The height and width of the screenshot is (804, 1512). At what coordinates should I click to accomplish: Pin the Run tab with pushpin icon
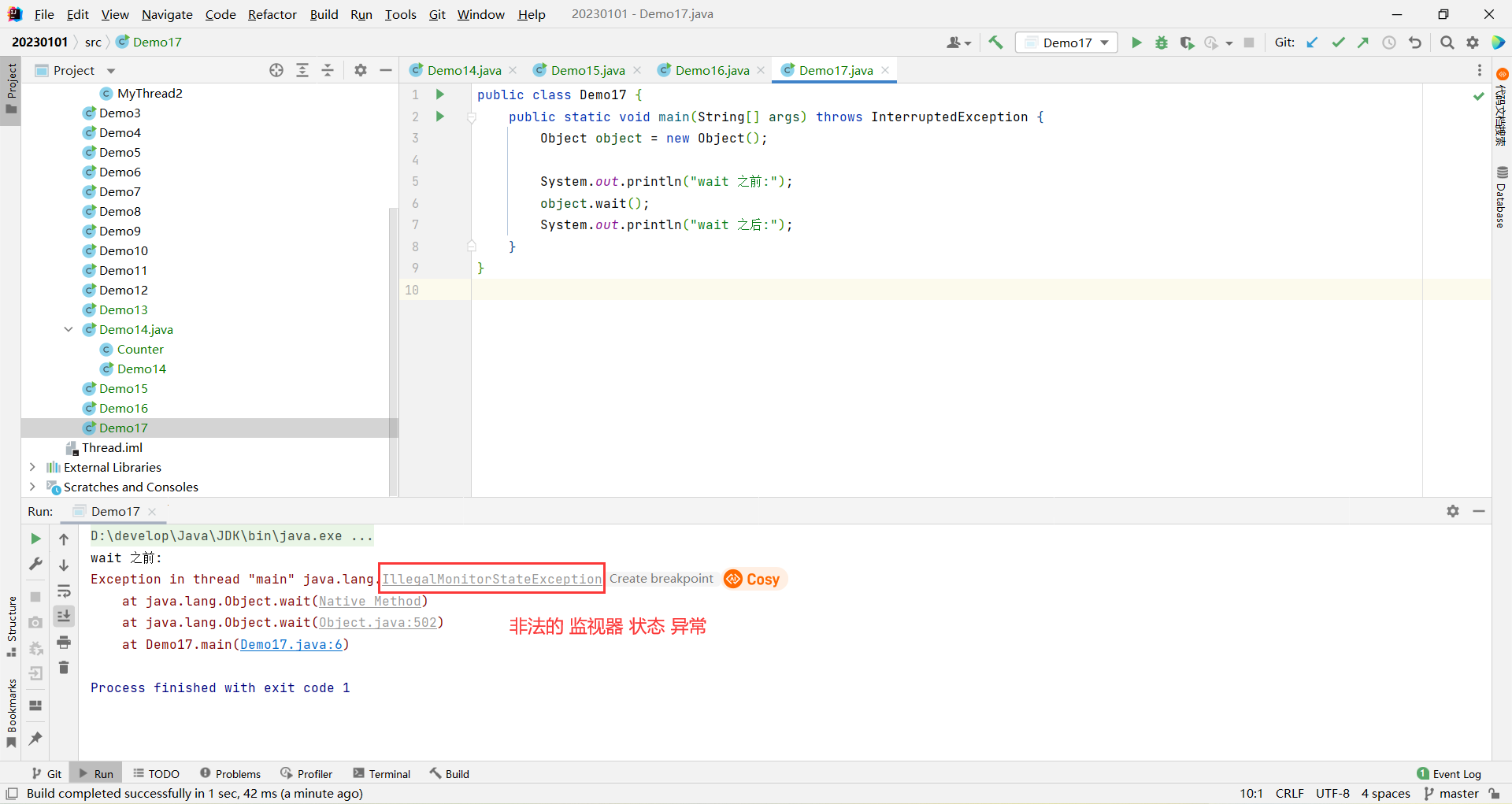pyautogui.click(x=35, y=739)
